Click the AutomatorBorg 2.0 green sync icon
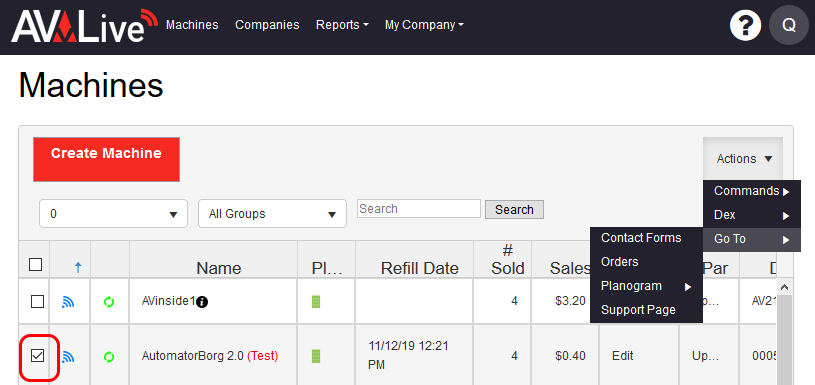Image resolution: width=815 pixels, height=385 pixels. [x=109, y=356]
